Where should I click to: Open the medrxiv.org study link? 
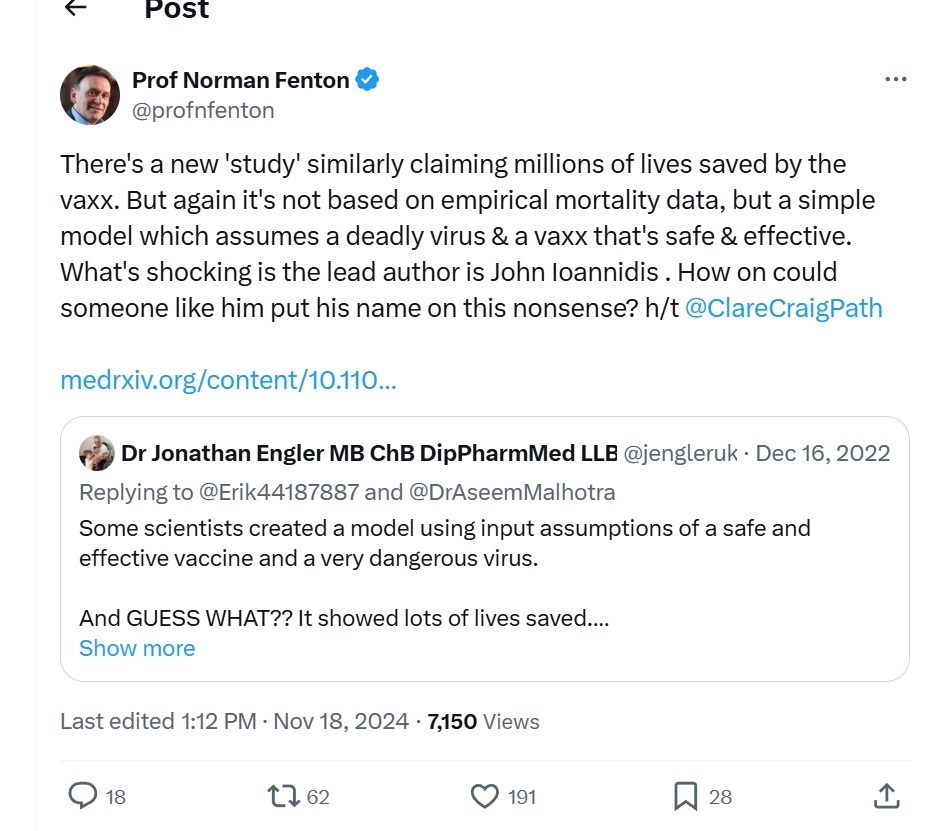coord(228,380)
